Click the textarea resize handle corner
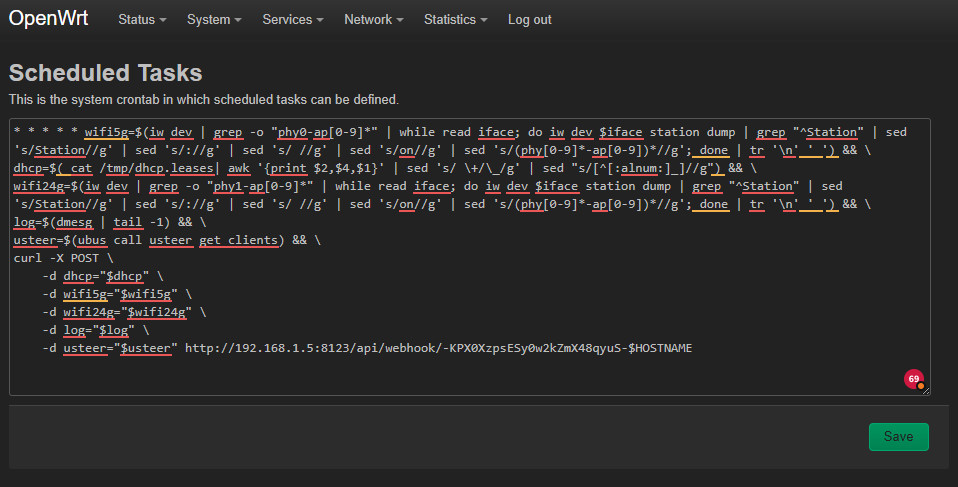The width and height of the screenshot is (958, 487). (925, 390)
